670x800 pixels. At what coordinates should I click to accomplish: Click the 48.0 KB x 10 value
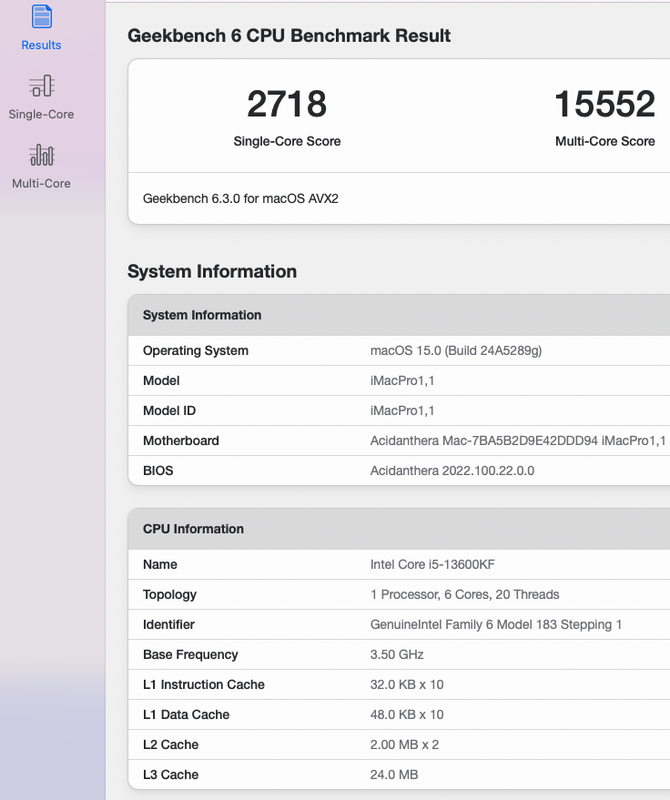click(407, 715)
